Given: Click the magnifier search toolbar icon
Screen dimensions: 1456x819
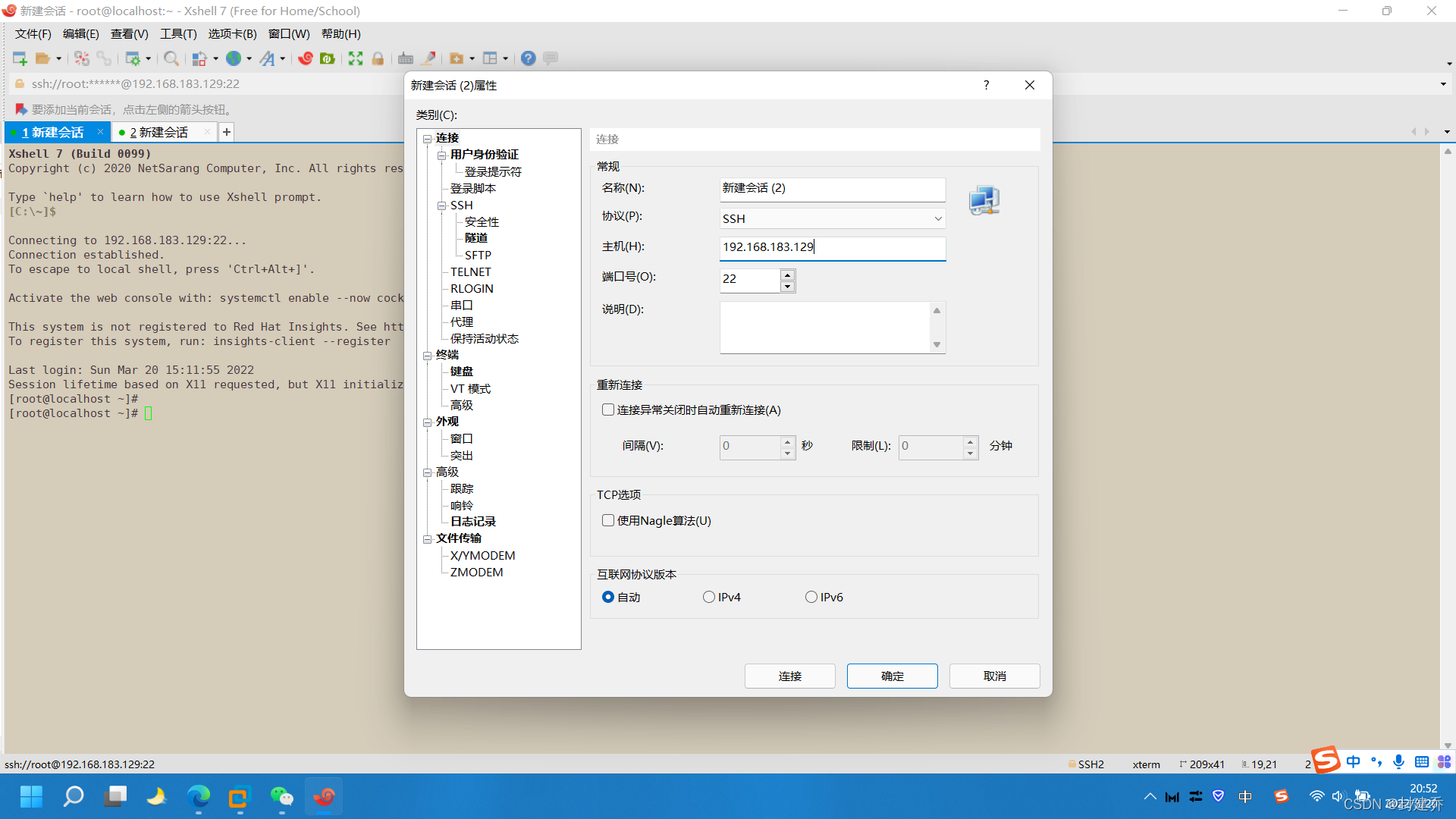Looking at the screenshot, I should click(171, 58).
